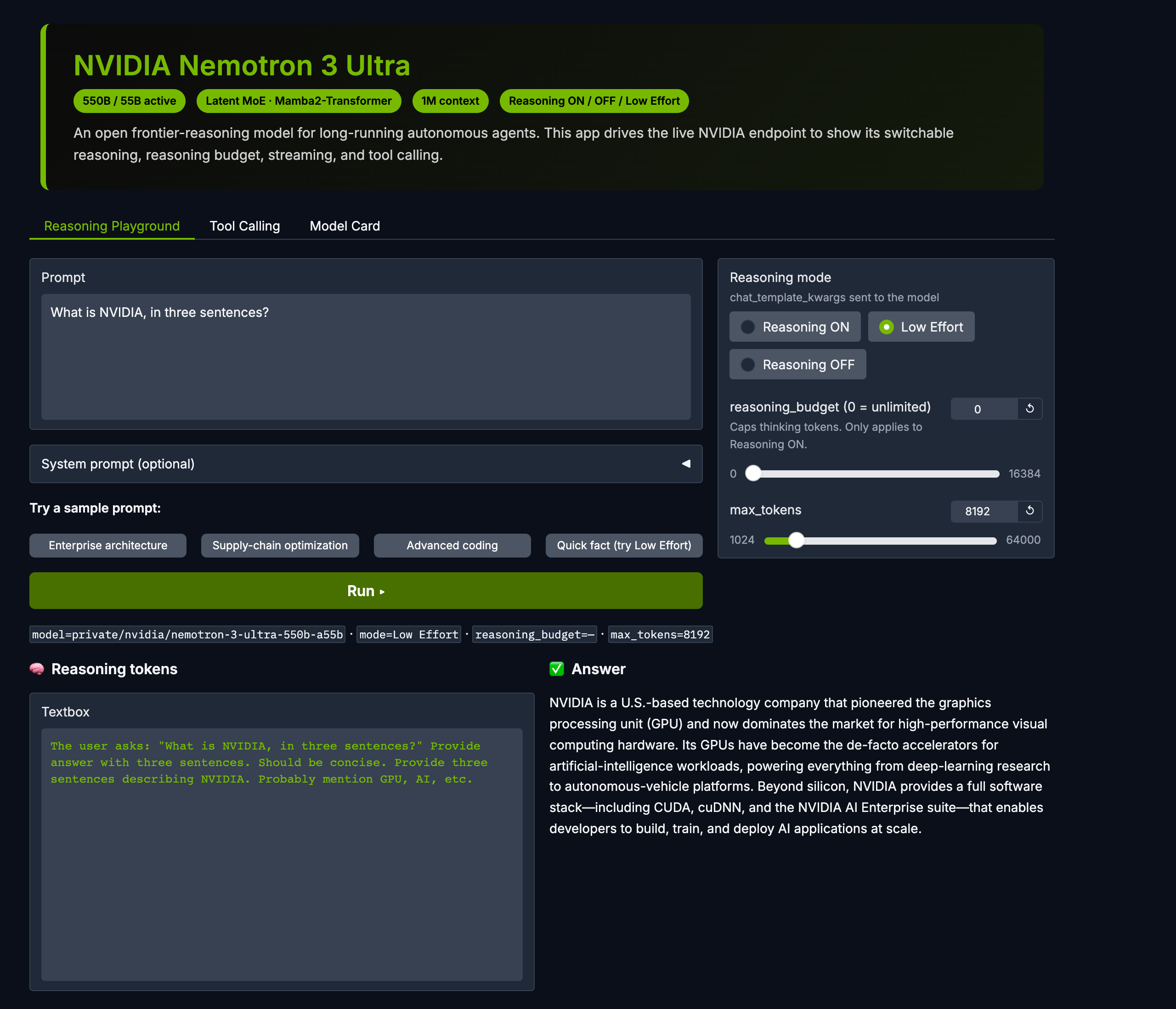1176x1009 pixels.
Task: Click the Advanced coding sample prompt
Action: [x=452, y=545]
